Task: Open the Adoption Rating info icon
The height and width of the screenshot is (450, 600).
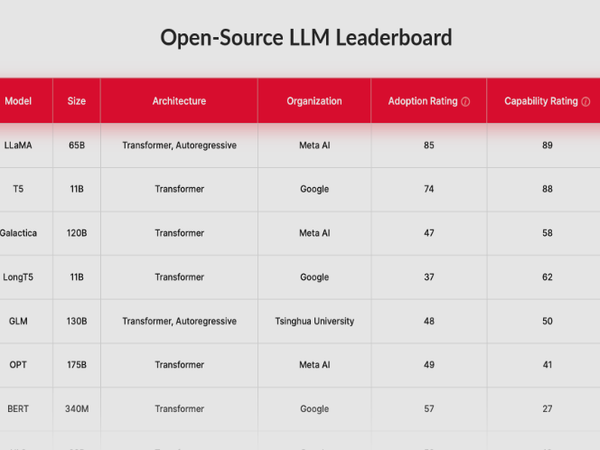Action: [x=465, y=102]
